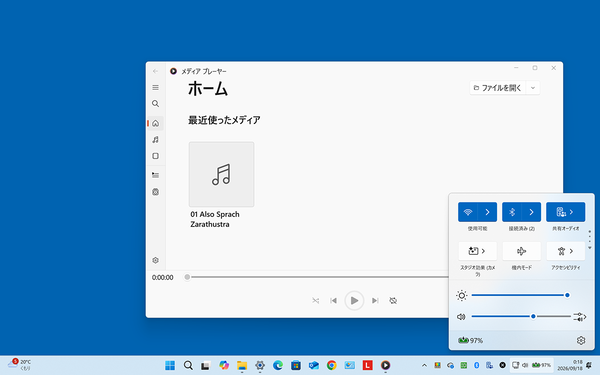600x375 pixels.
Task: Open File Explorer from taskbar
Action: (x=242, y=365)
